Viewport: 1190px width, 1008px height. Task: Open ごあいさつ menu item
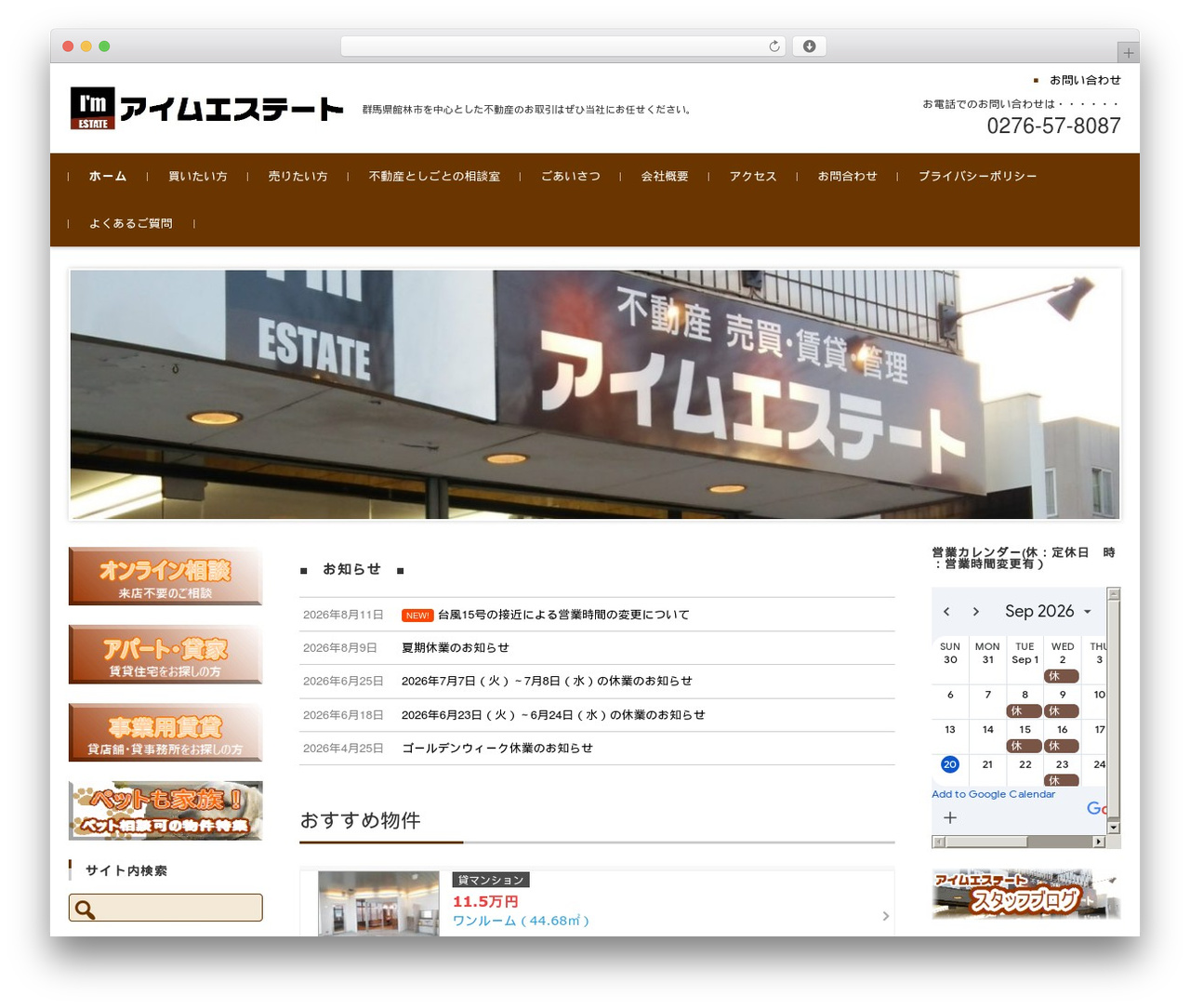coord(571,177)
